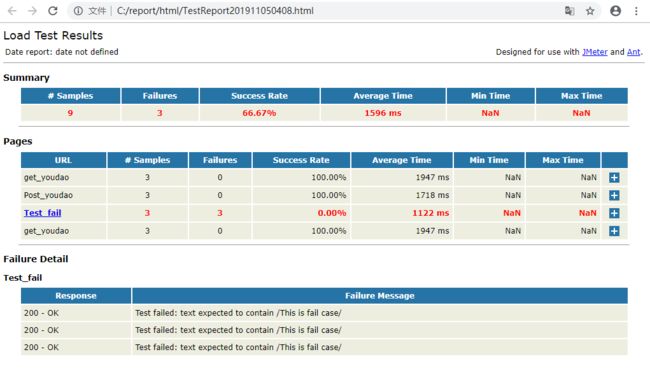Go back to the previous page
The height and width of the screenshot is (380, 650).
coord(12,11)
